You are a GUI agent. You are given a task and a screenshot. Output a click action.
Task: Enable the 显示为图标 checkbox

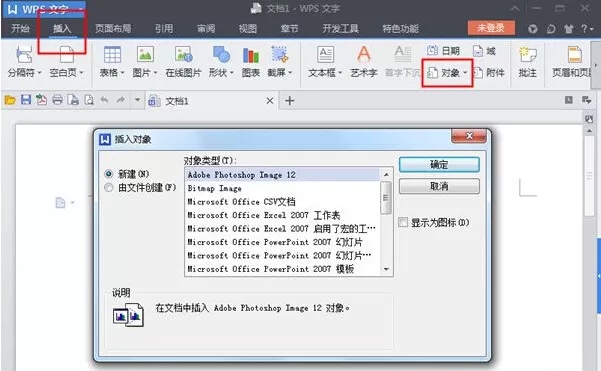pyautogui.click(x=403, y=222)
